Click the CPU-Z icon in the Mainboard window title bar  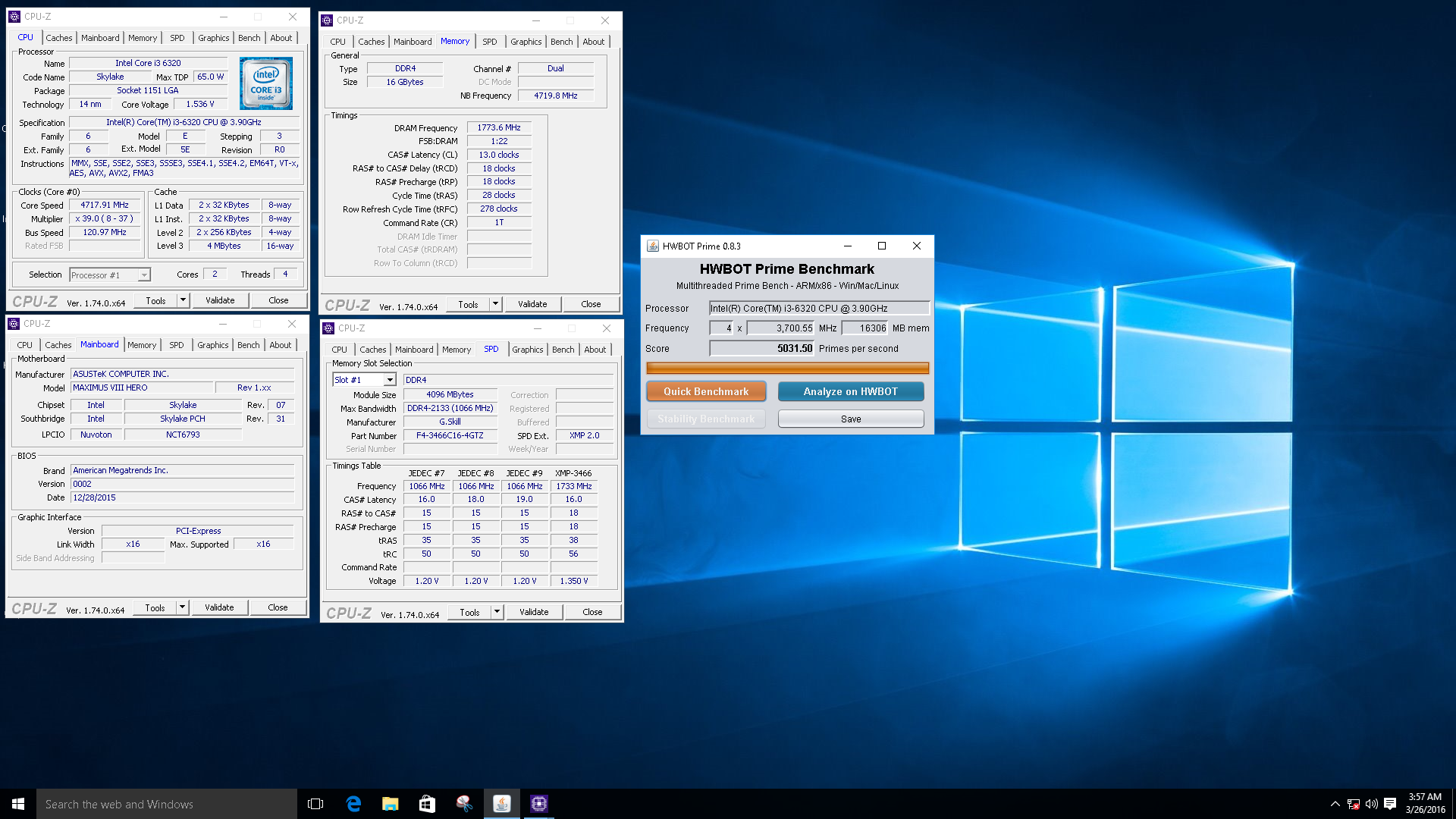pos(14,324)
